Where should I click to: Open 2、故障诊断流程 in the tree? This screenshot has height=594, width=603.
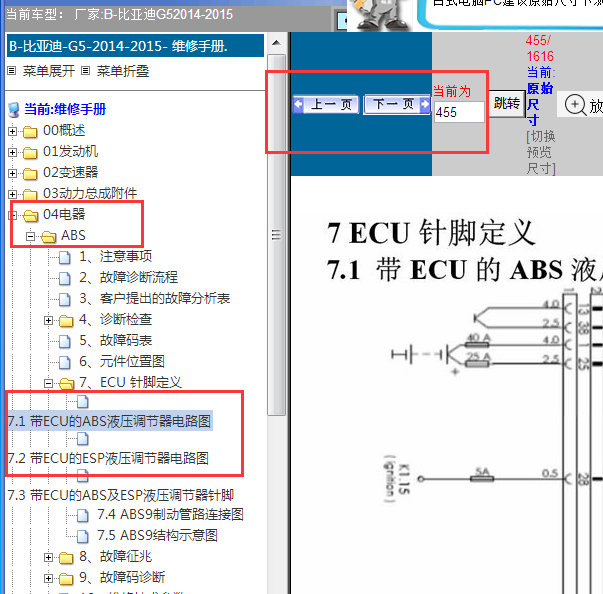128,278
